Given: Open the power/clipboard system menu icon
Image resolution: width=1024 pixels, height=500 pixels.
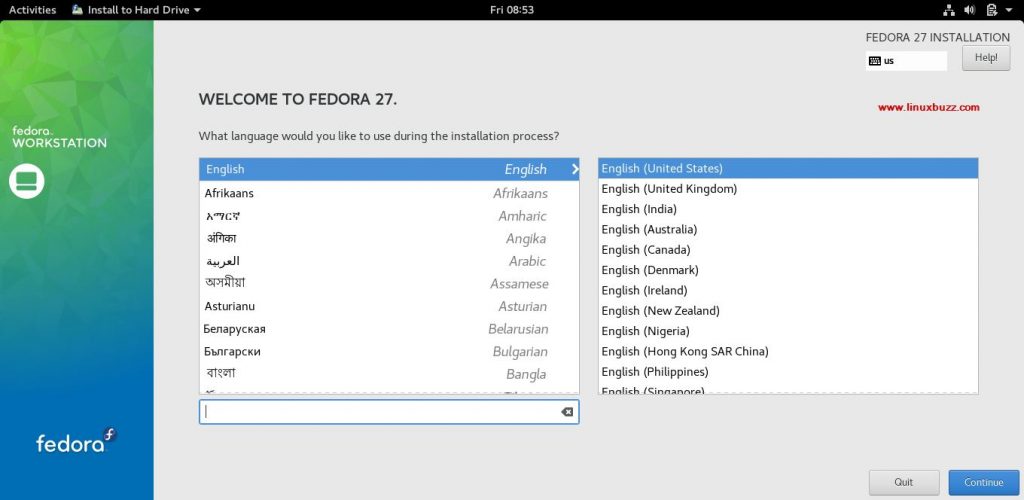Looking at the screenshot, I should 991,10.
